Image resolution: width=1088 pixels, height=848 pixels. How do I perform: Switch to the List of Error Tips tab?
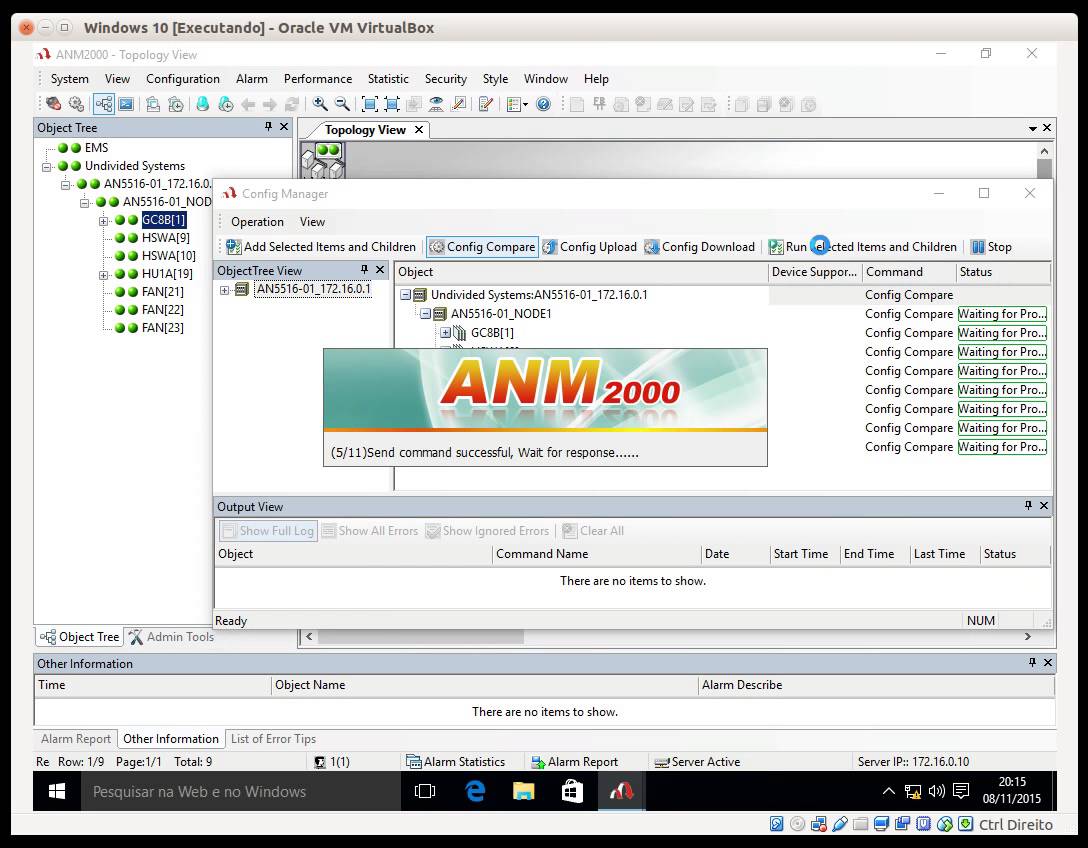(273, 739)
